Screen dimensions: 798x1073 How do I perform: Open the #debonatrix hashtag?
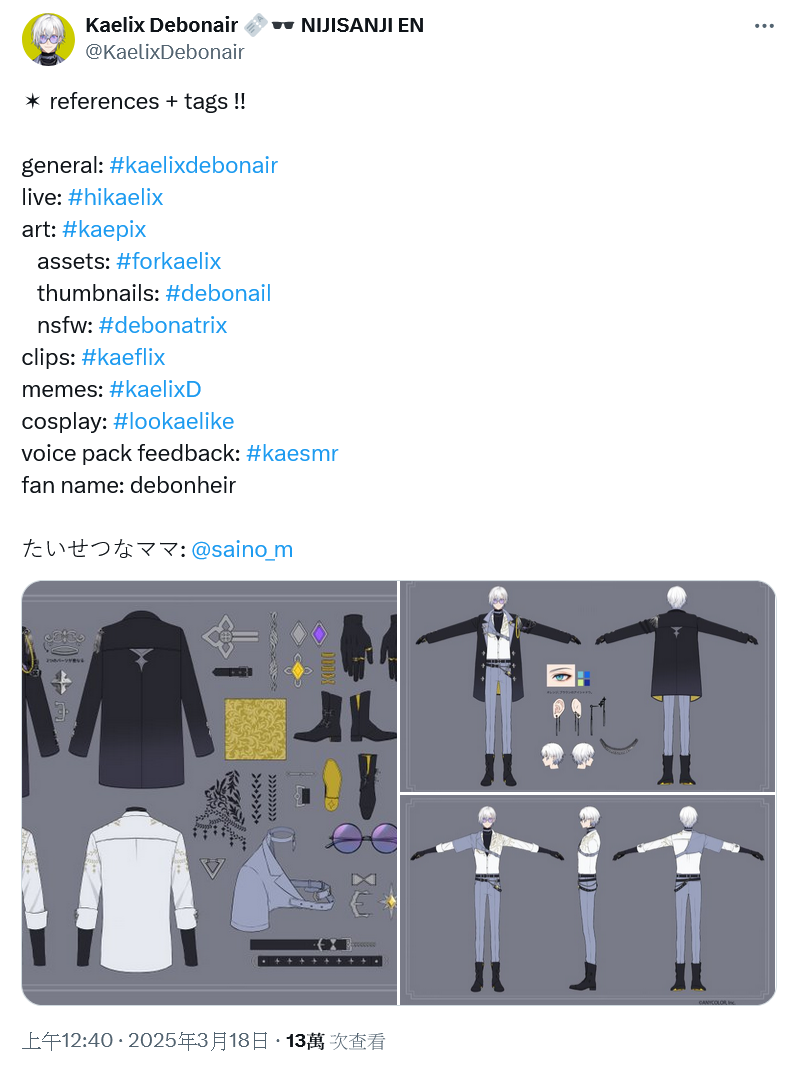[x=163, y=325]
